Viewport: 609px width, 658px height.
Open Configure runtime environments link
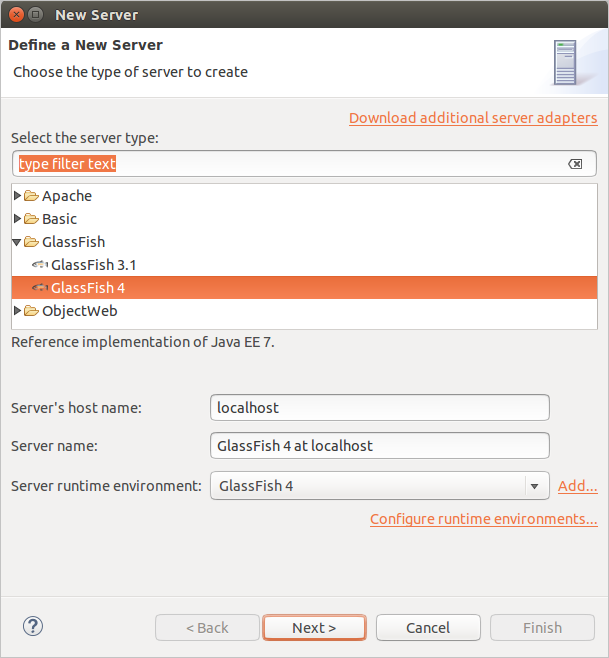point(484,519)
